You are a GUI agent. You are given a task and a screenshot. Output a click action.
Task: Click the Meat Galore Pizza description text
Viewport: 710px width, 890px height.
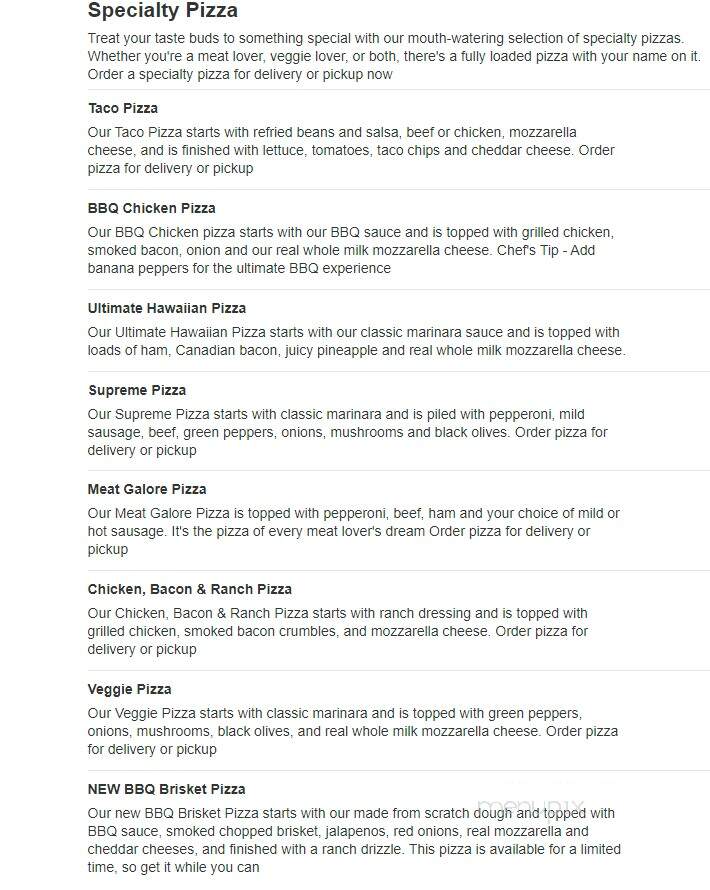tap(354, 531)
